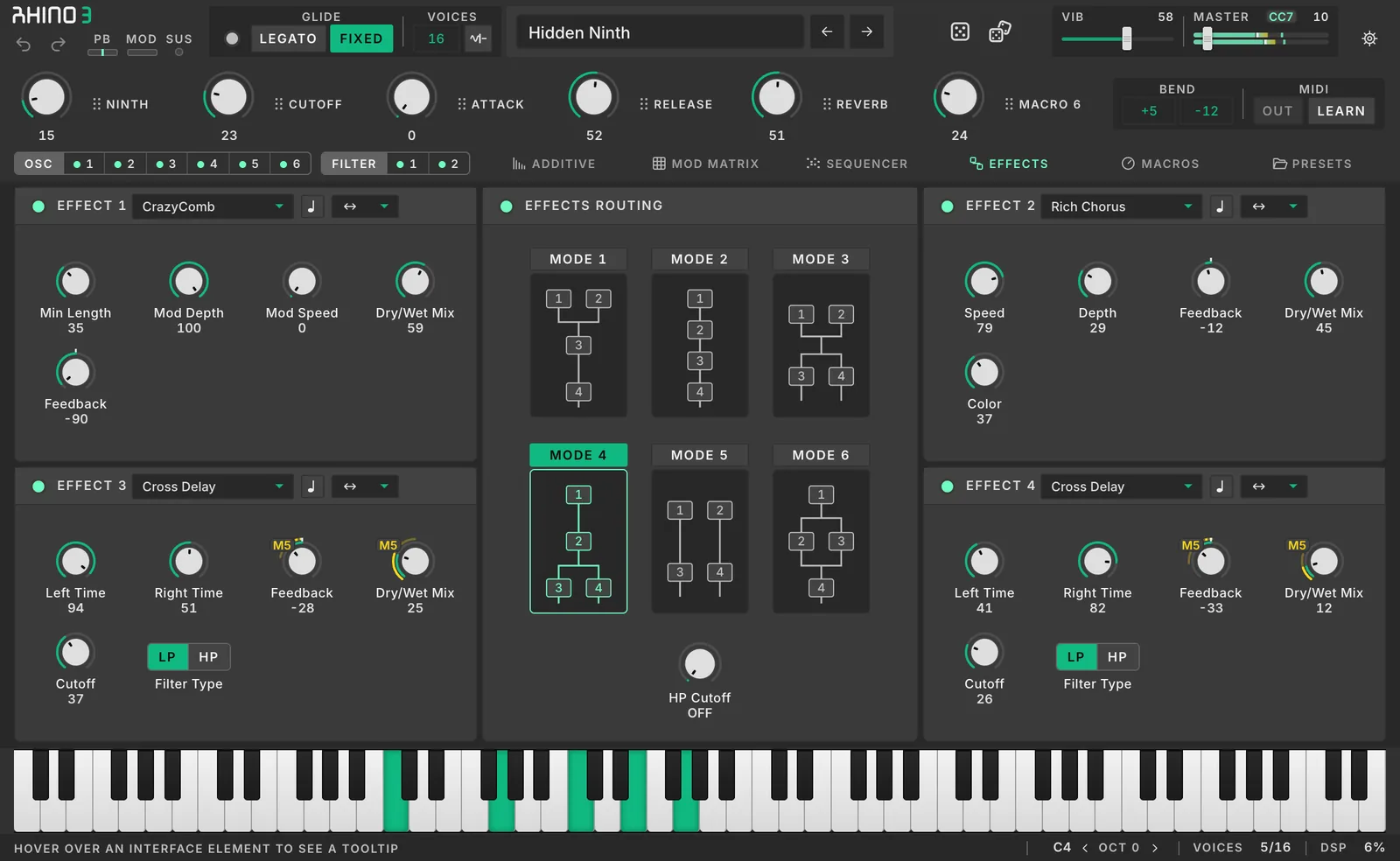
Task: Toggle tempo sync note icon on Effect 4
Action: click(x=1221, y=486)
